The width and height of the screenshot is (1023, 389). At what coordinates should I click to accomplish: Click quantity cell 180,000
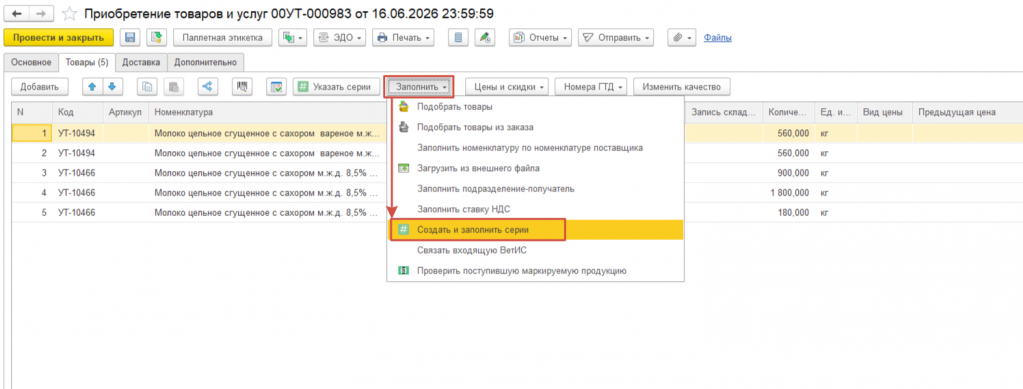789,213
